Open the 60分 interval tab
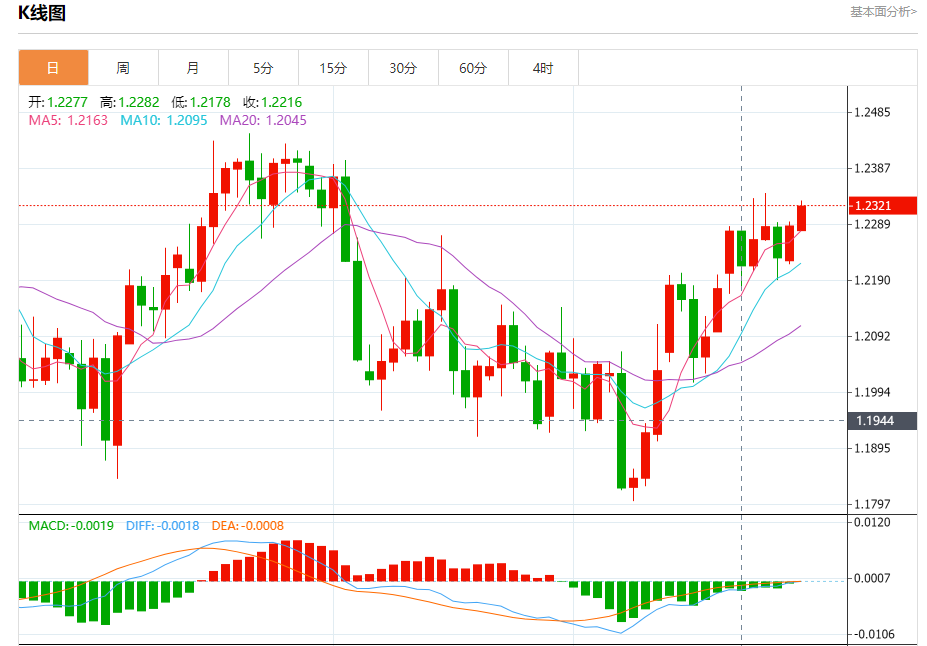 click(473, 68)
